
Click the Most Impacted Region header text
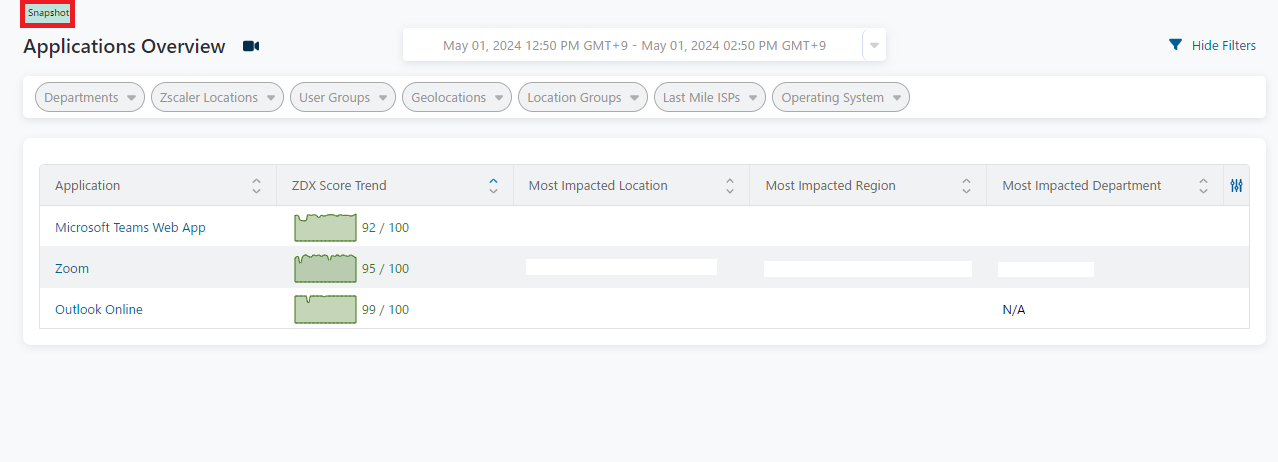[830, 185]
